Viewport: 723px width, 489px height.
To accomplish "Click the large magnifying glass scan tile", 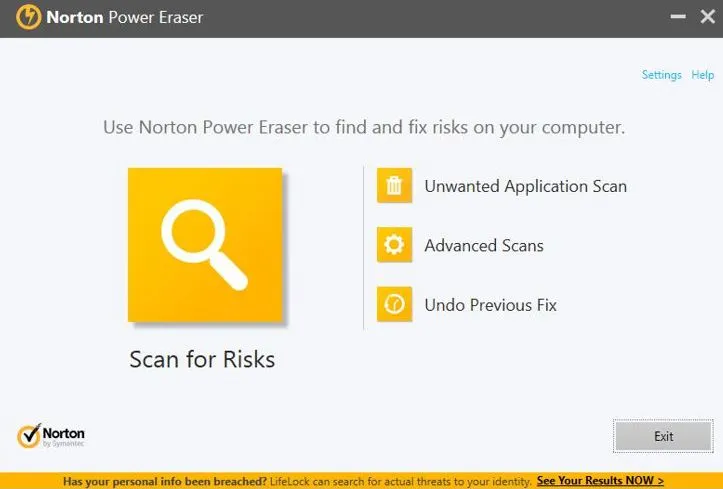I will tap(205, 245).
